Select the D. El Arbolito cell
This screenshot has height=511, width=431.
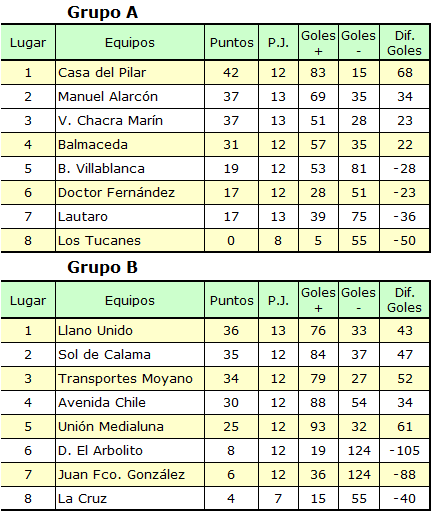tap(130, 450)
